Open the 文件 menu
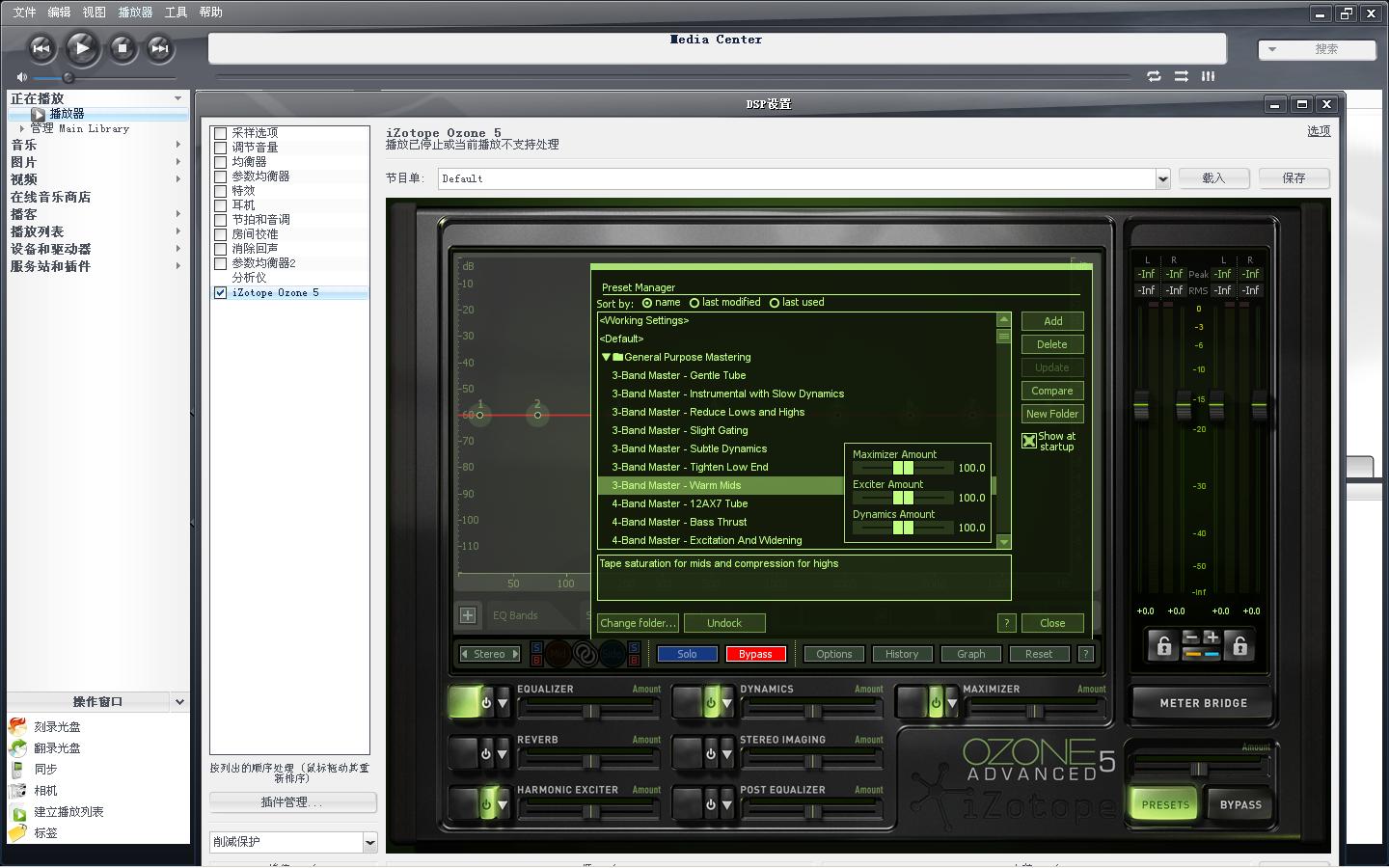 [x=24, y=13]
